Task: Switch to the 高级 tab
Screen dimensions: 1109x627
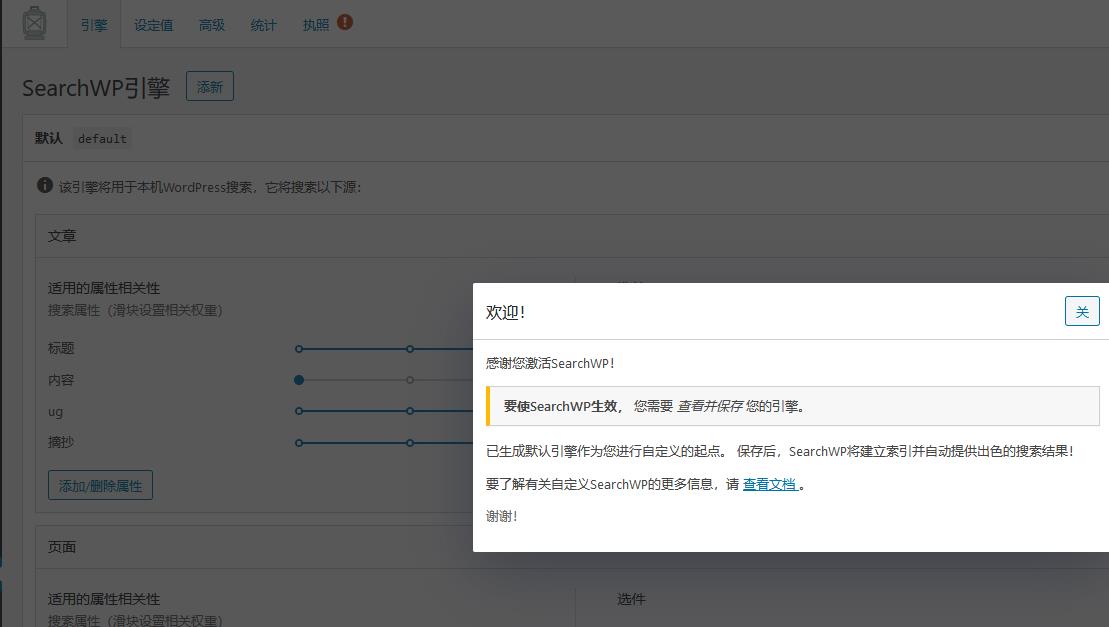Action: 211,25
